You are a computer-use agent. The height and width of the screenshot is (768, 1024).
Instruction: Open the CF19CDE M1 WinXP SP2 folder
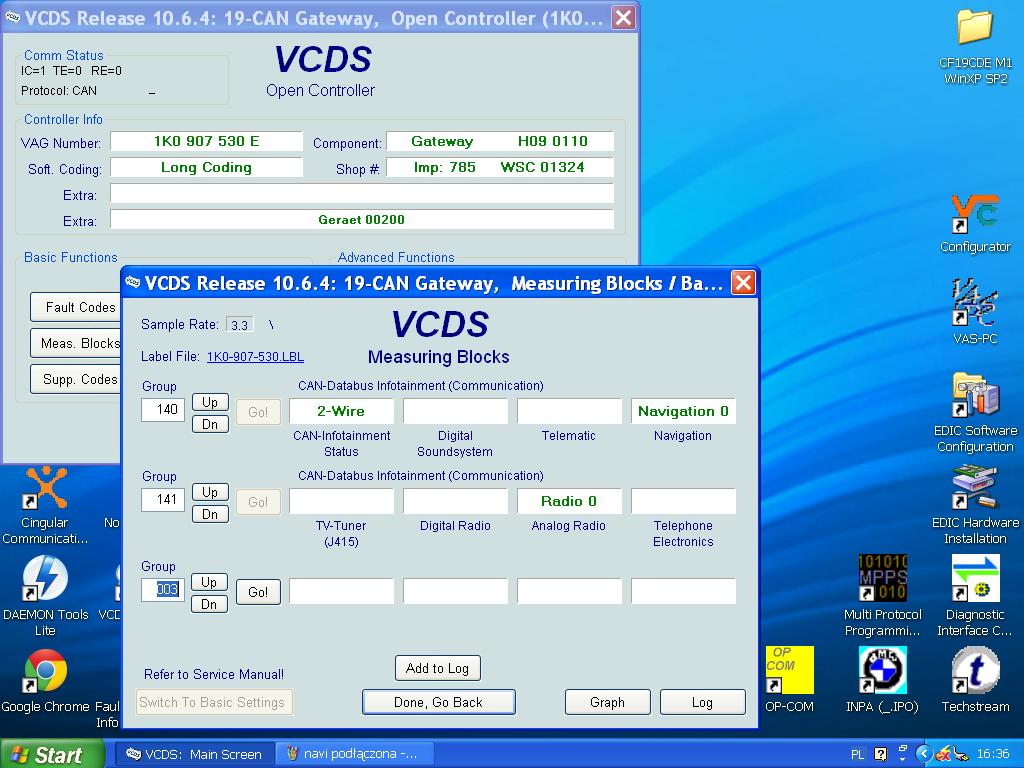tap(975, 47)
